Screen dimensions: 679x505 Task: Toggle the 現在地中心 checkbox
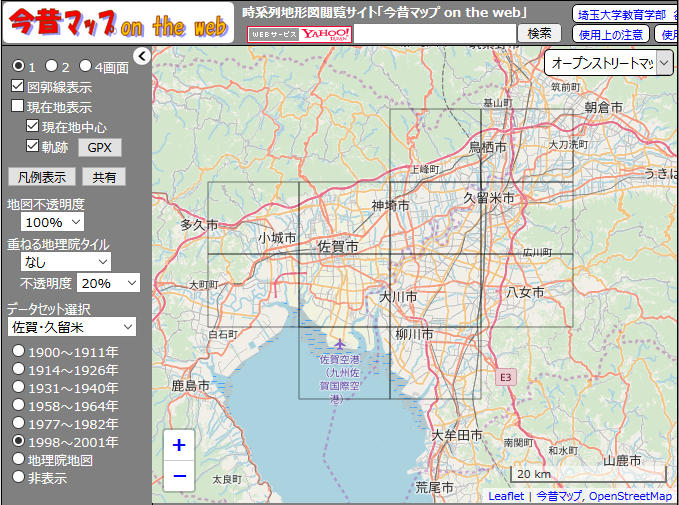pyautogui.click(x=32, y=126)
